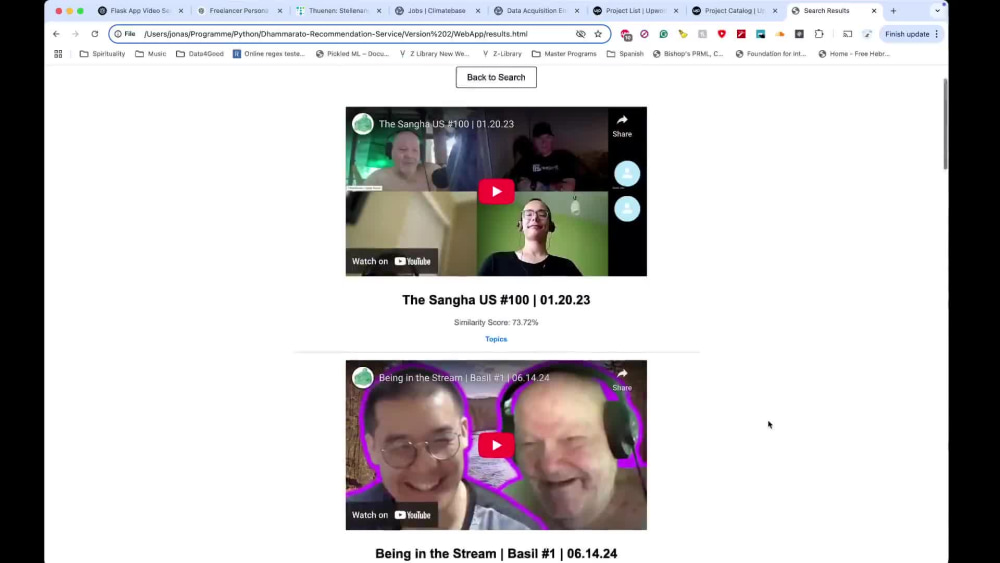This screenshot has height=563, width=1000.
Task: Open the blue picture extension icon
Action: click(760, 34)
